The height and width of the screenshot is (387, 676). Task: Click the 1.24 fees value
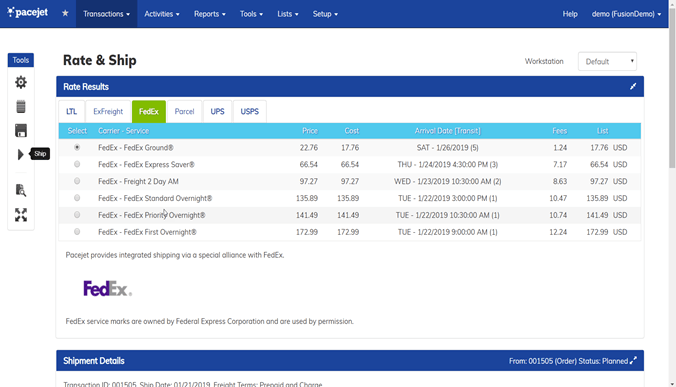tap(560, 147)
